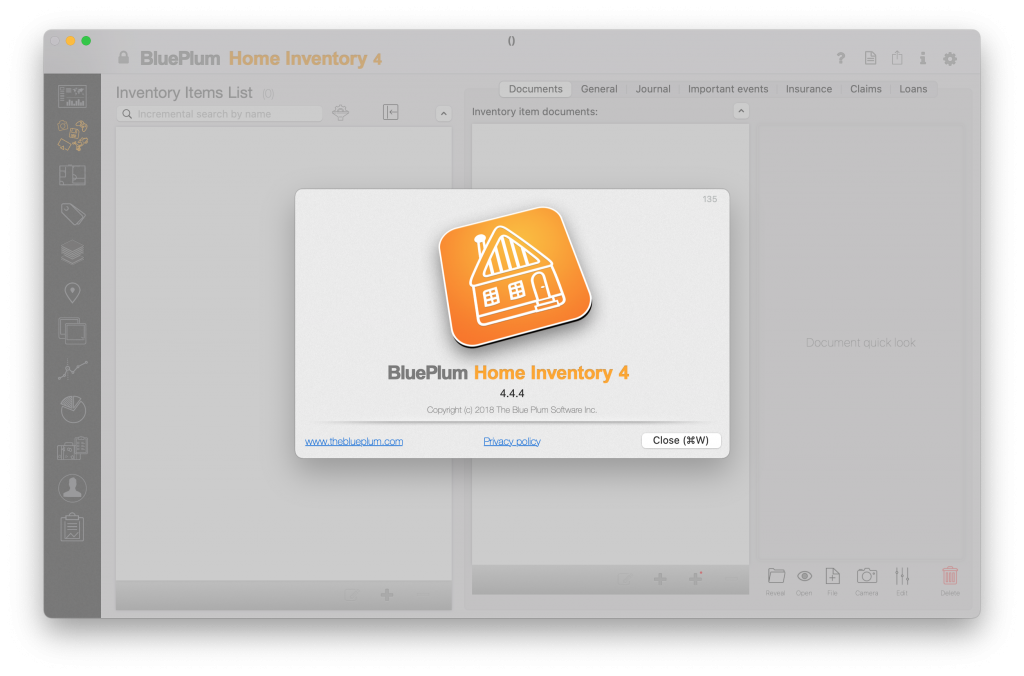Click the Copyright 2018 Blue Plum Software text
Screen dimensions: 1024x676
pos(512,410)
